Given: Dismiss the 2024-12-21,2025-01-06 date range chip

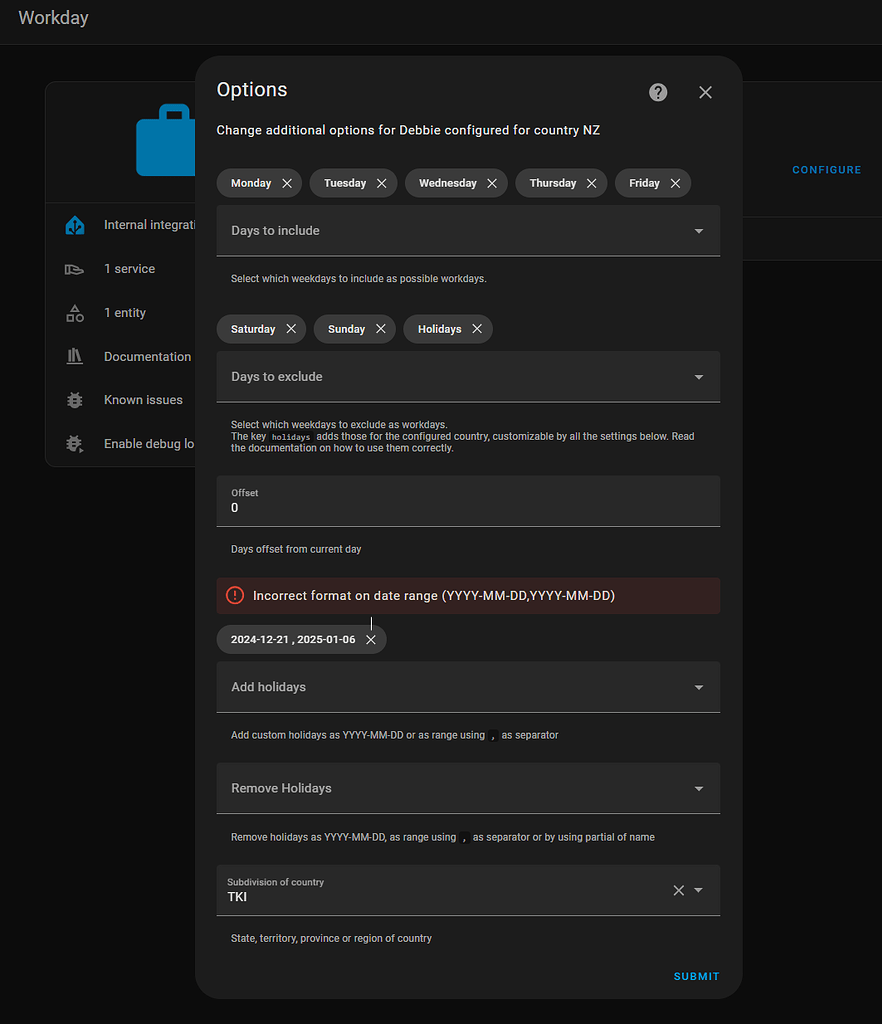Looking at the screenshot, I should [x=371, y=639].
